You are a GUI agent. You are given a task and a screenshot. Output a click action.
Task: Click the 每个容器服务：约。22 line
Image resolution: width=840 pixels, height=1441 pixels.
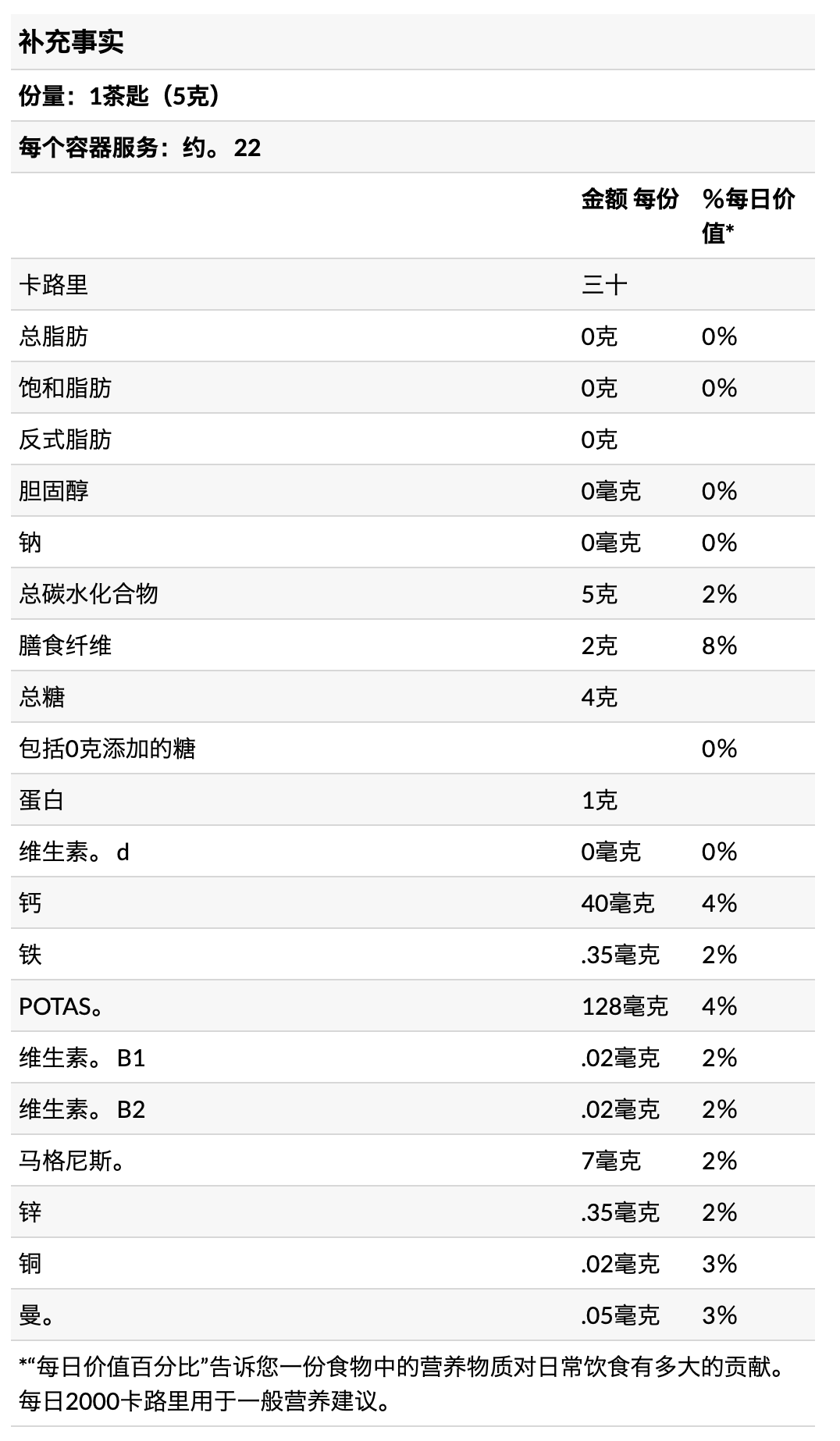coord(140,148)
